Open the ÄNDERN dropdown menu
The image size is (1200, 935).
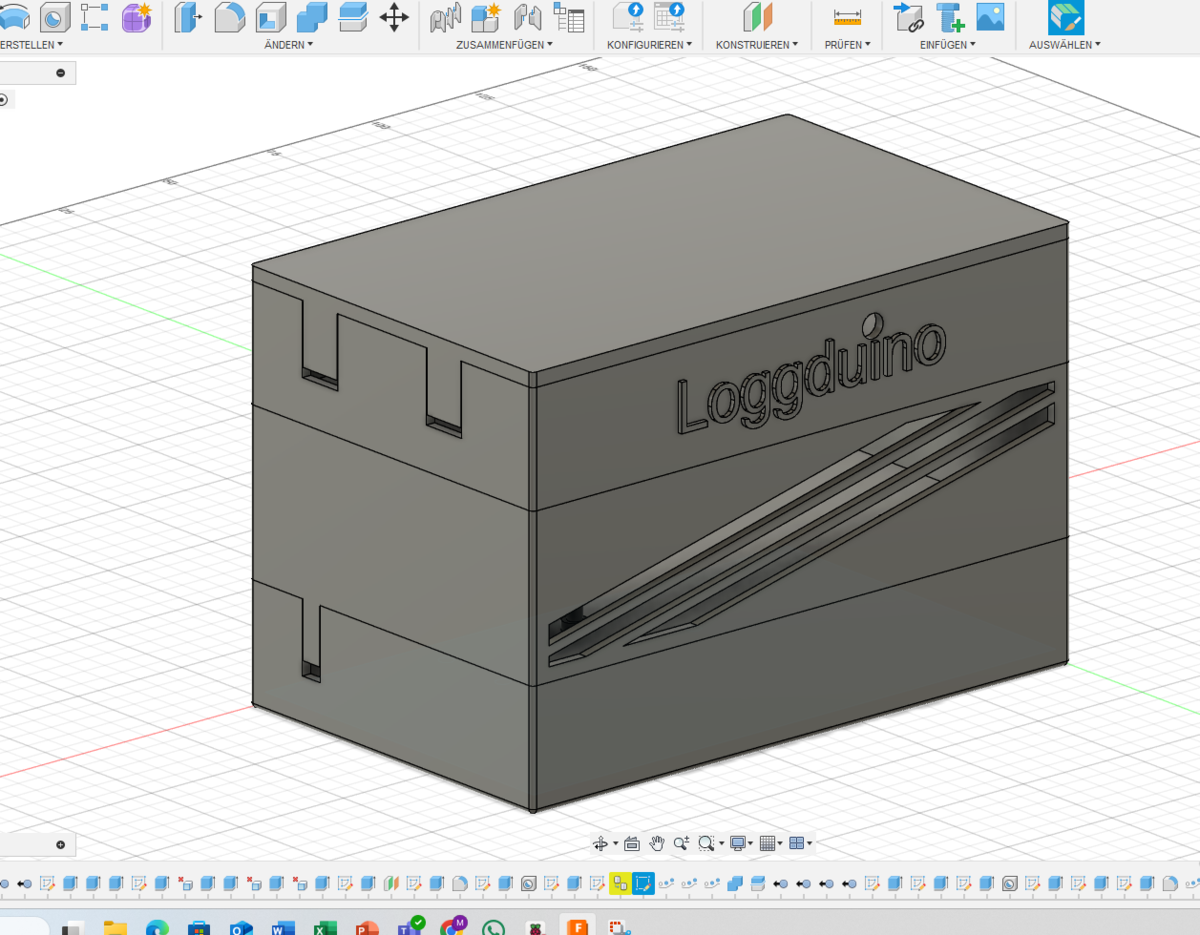pyautogui.click(x=289, y=45)
